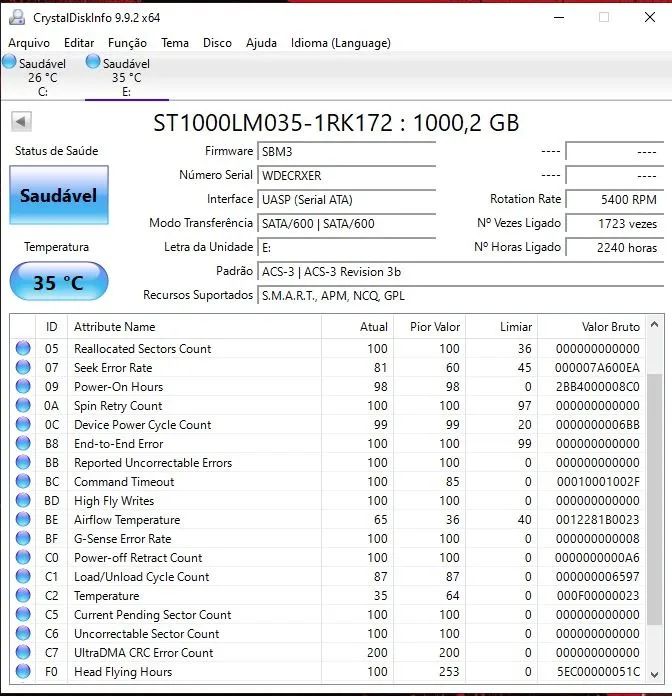Click the scrollbar down arrow
This screenshot has width=672, height=696.
pyautogui.click(x=654, y=674)
